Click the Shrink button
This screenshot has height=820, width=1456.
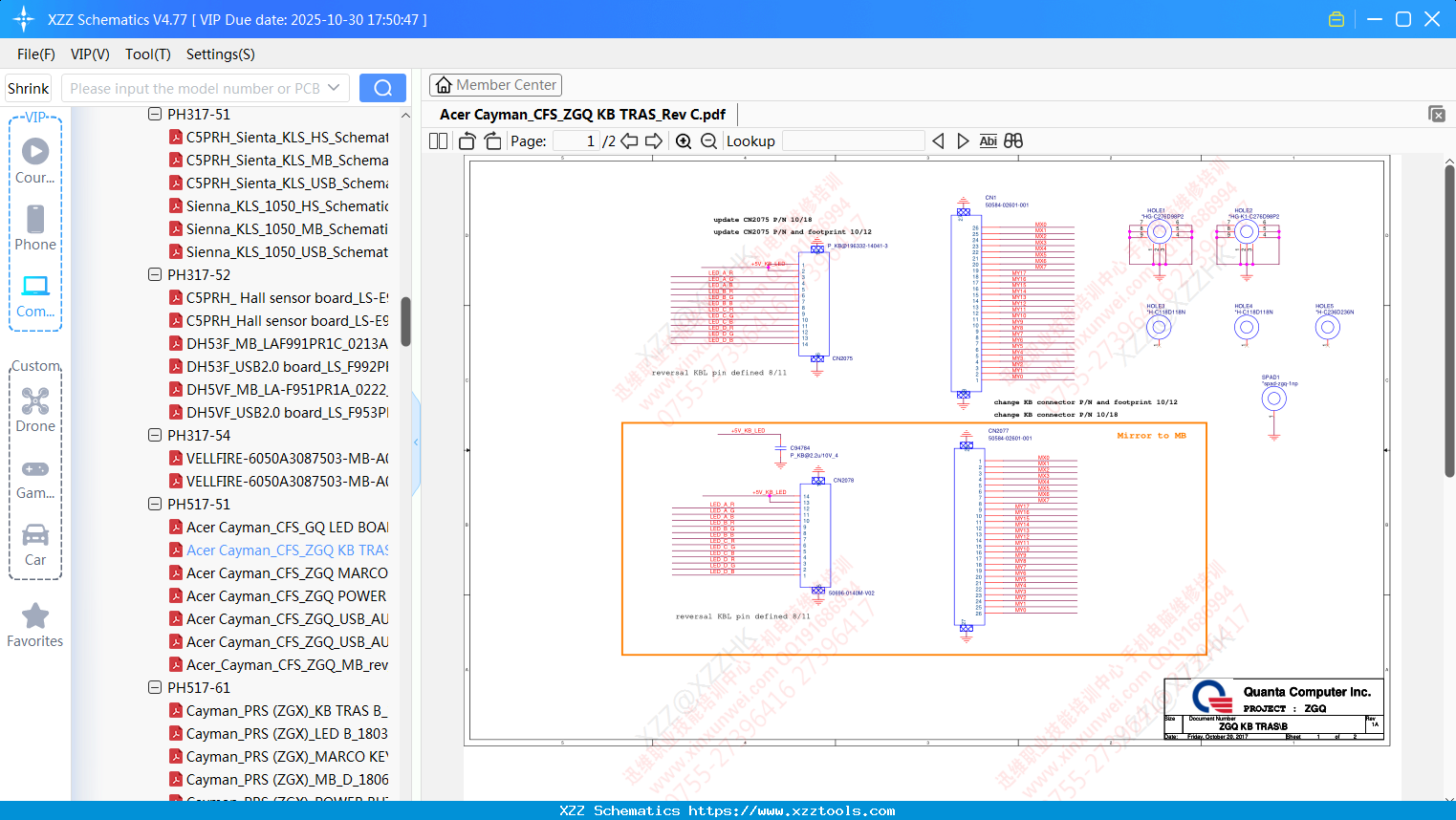coord(28,88)
